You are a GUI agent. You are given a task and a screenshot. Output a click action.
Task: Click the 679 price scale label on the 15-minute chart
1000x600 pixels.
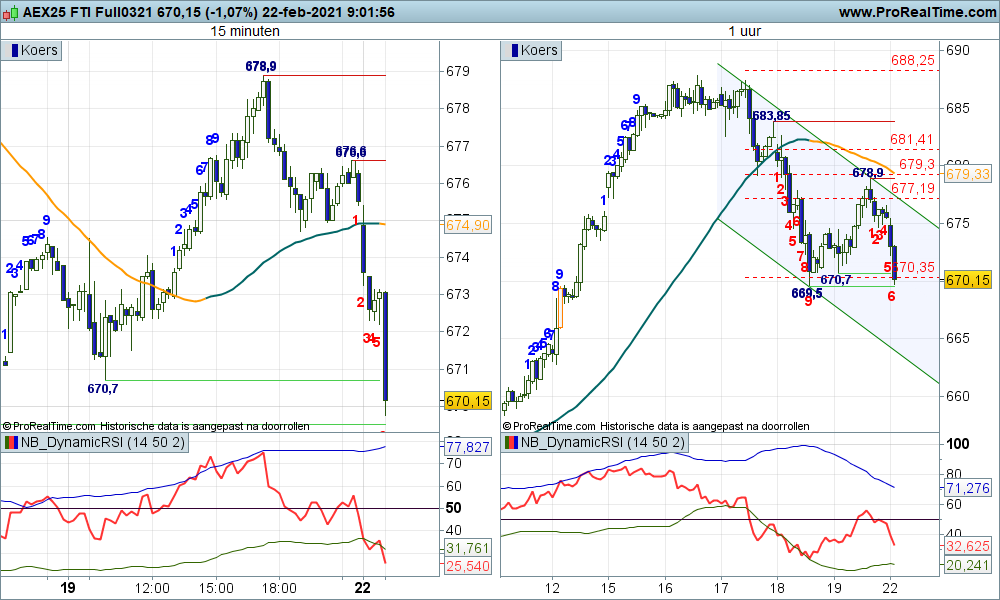point(458,71)
